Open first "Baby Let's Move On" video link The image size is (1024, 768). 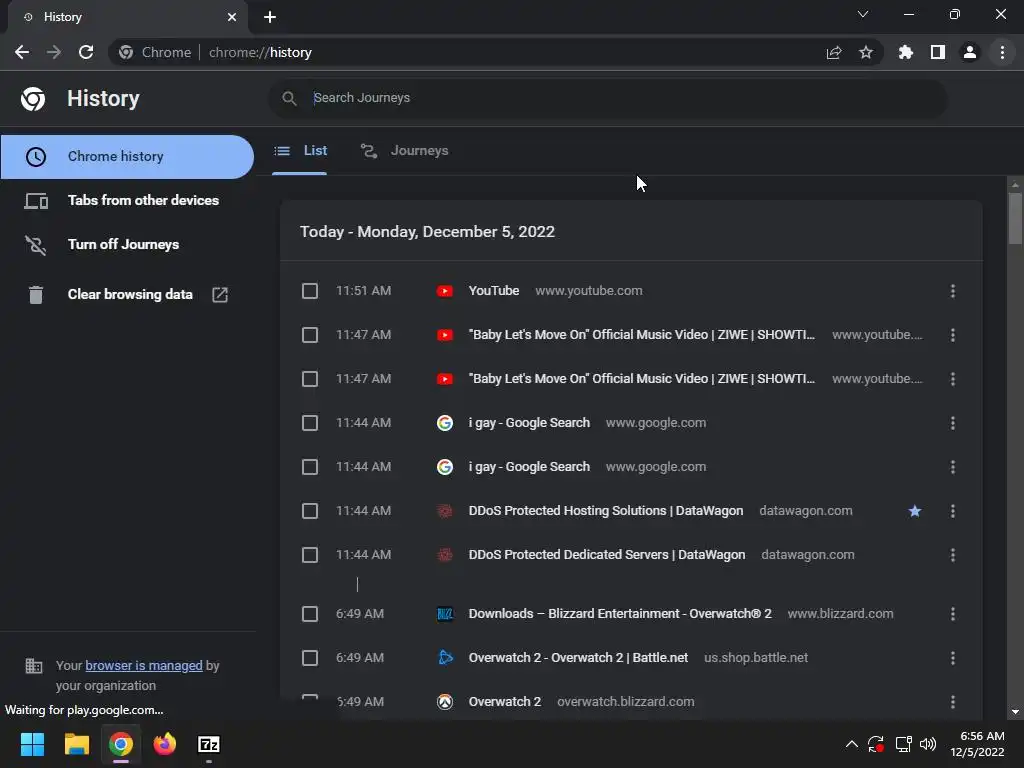(x=641, y=335)
